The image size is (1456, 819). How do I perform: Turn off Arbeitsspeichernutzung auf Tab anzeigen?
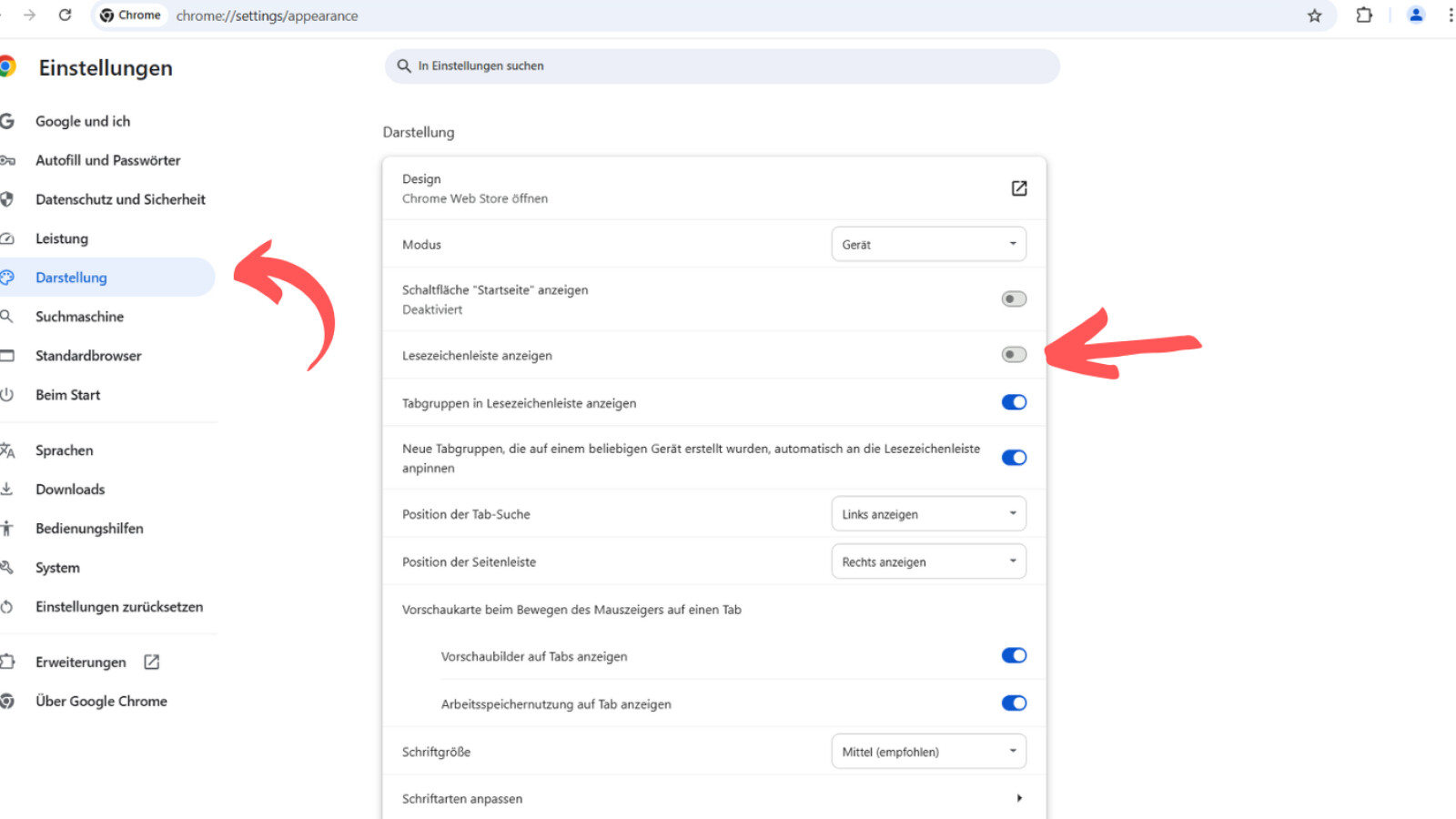(1013, 703)
